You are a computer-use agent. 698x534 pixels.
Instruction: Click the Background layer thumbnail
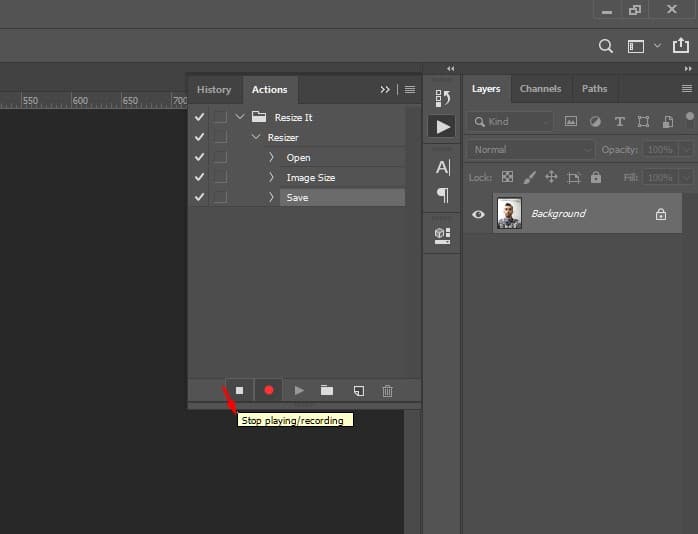[509, 214]
